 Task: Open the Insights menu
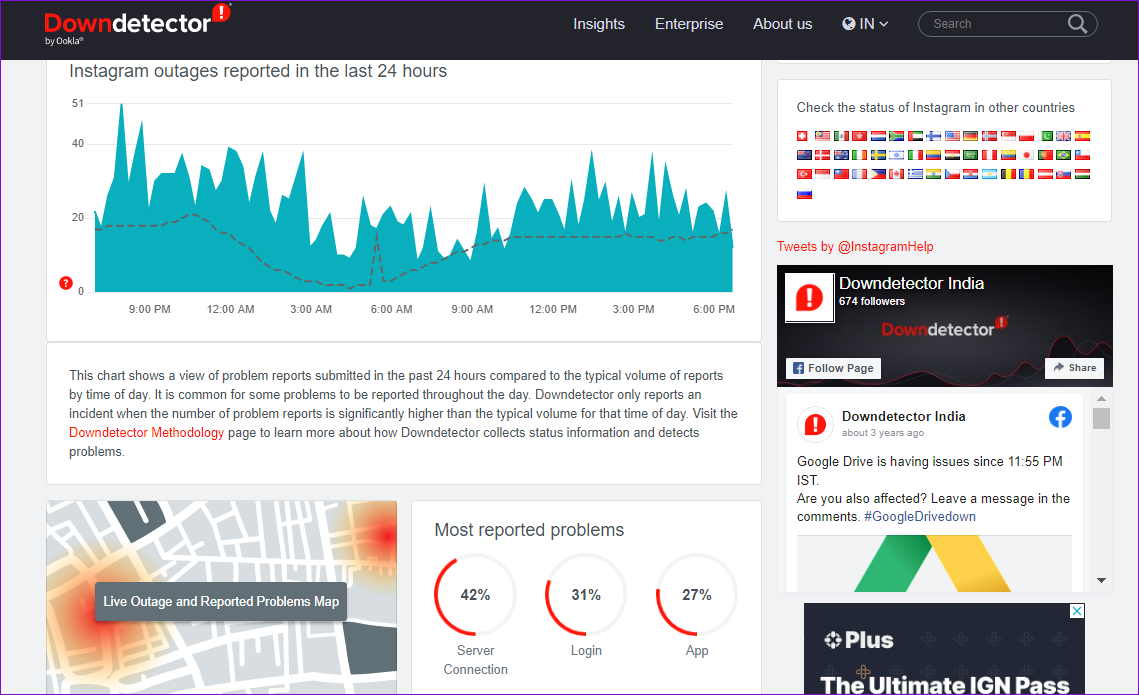pyautogui.click(x=599, y=24)
